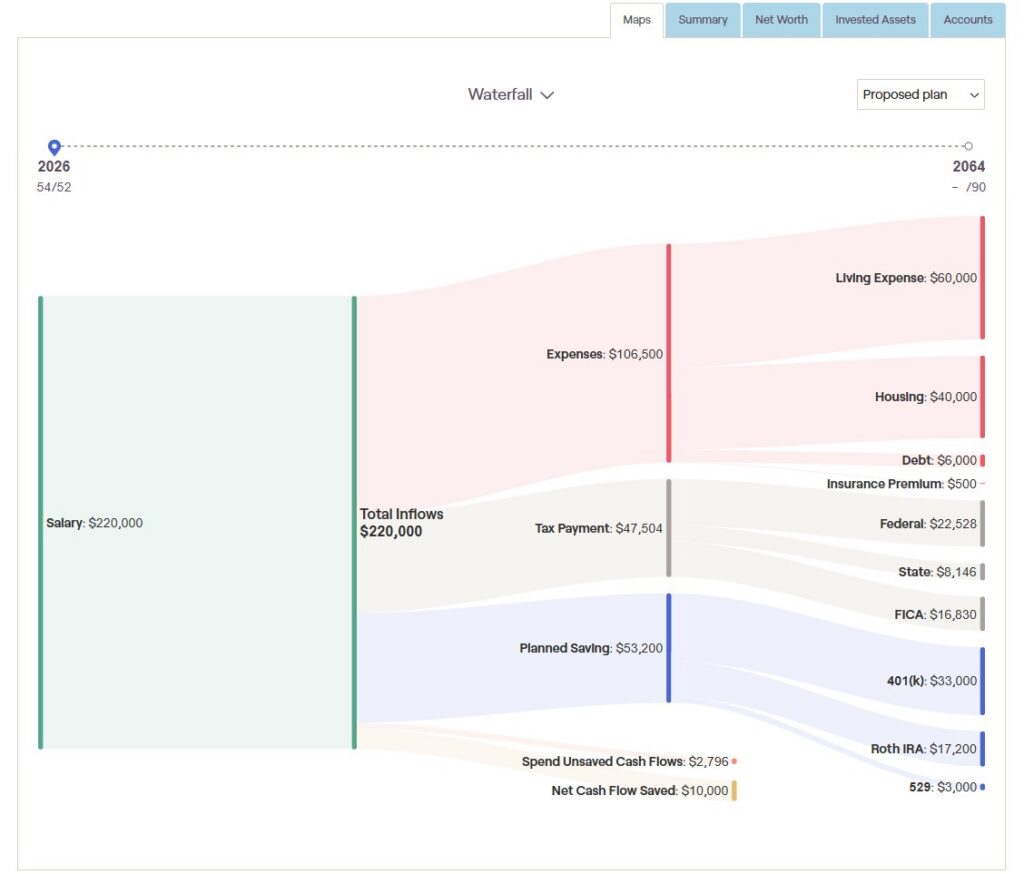Click the blue Planned Saving node bar

(669, 648)
